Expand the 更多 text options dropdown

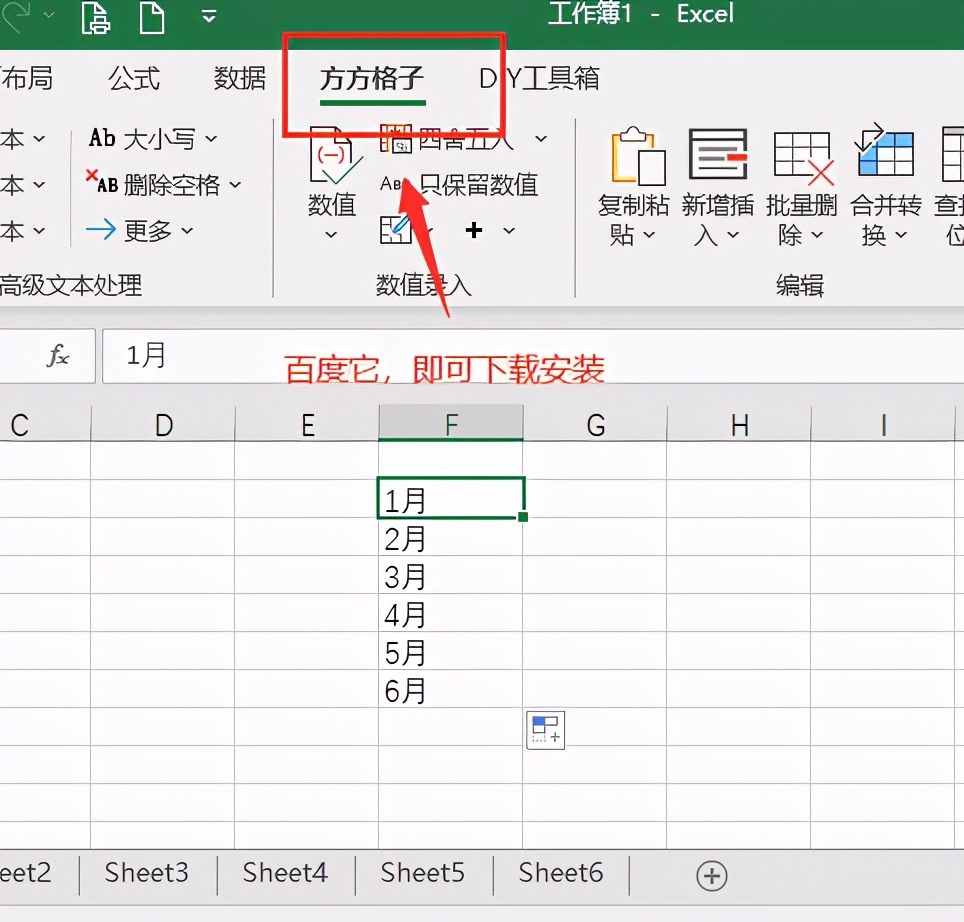point(187,231)
